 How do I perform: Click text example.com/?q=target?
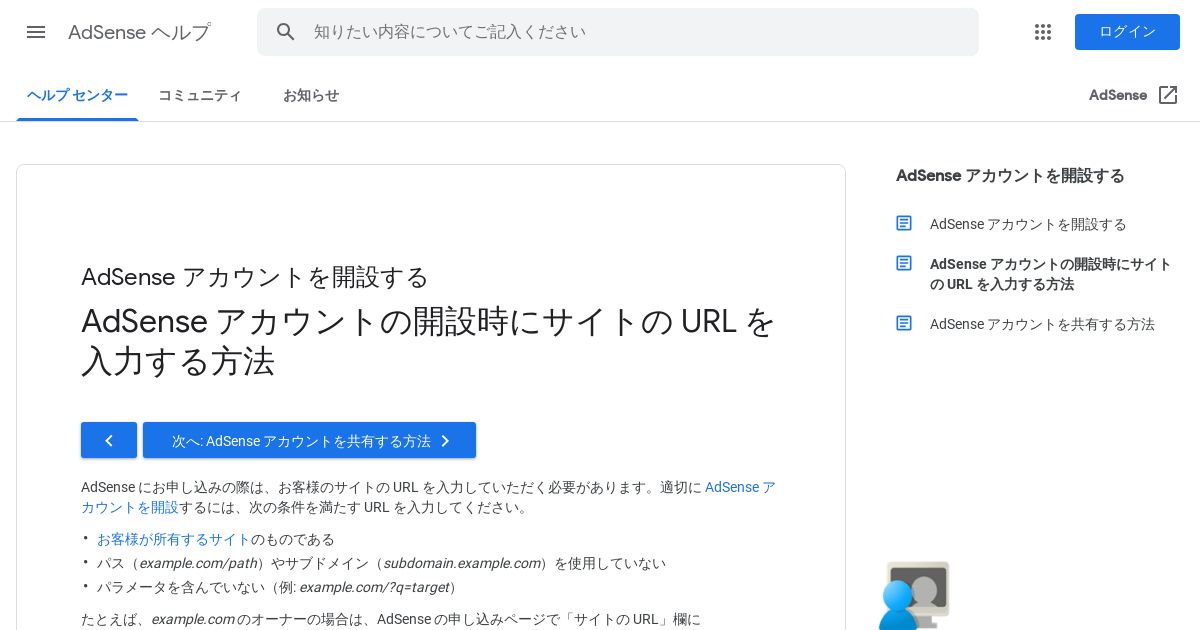(374, 587)
